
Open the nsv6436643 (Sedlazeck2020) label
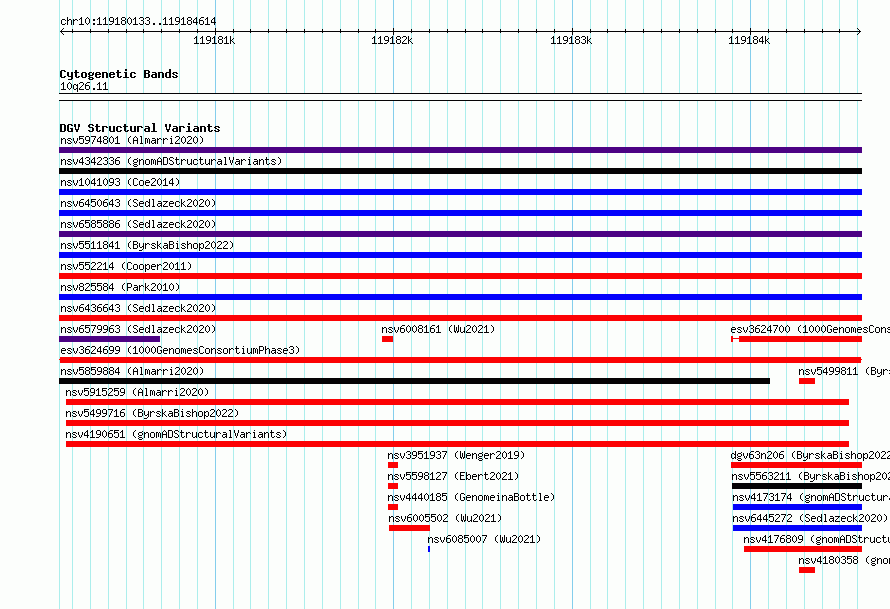coord(138,308)
